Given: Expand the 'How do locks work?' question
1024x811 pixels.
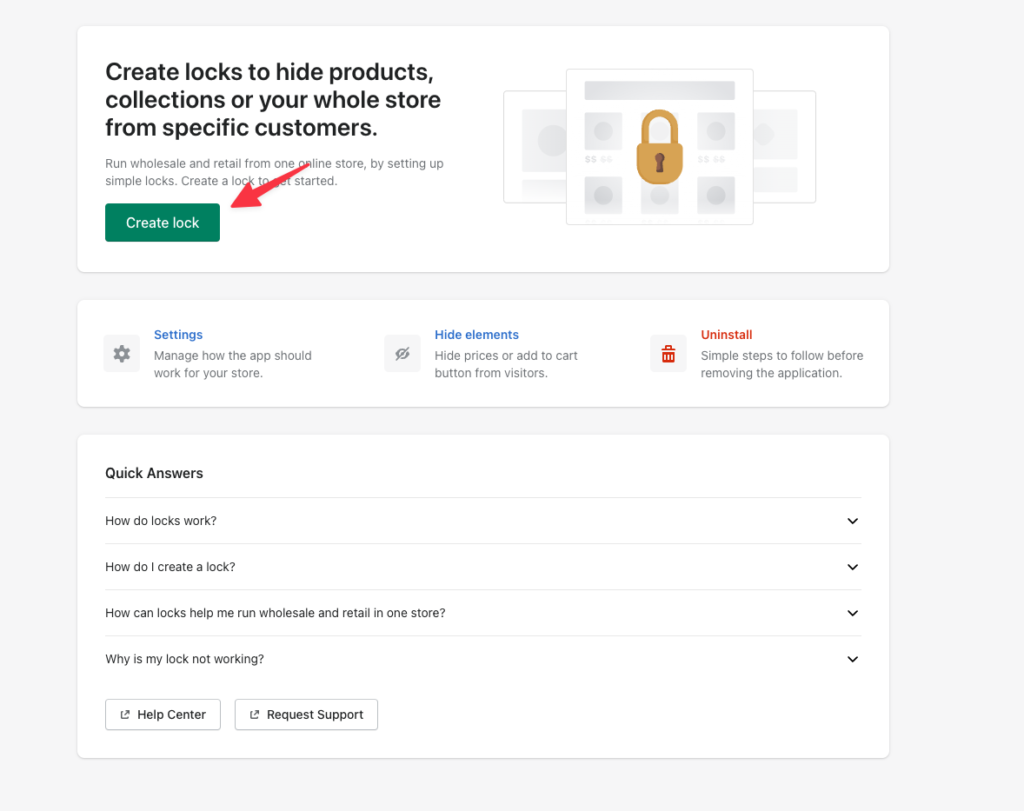Looking at the screenshot, I should point(483,521).
